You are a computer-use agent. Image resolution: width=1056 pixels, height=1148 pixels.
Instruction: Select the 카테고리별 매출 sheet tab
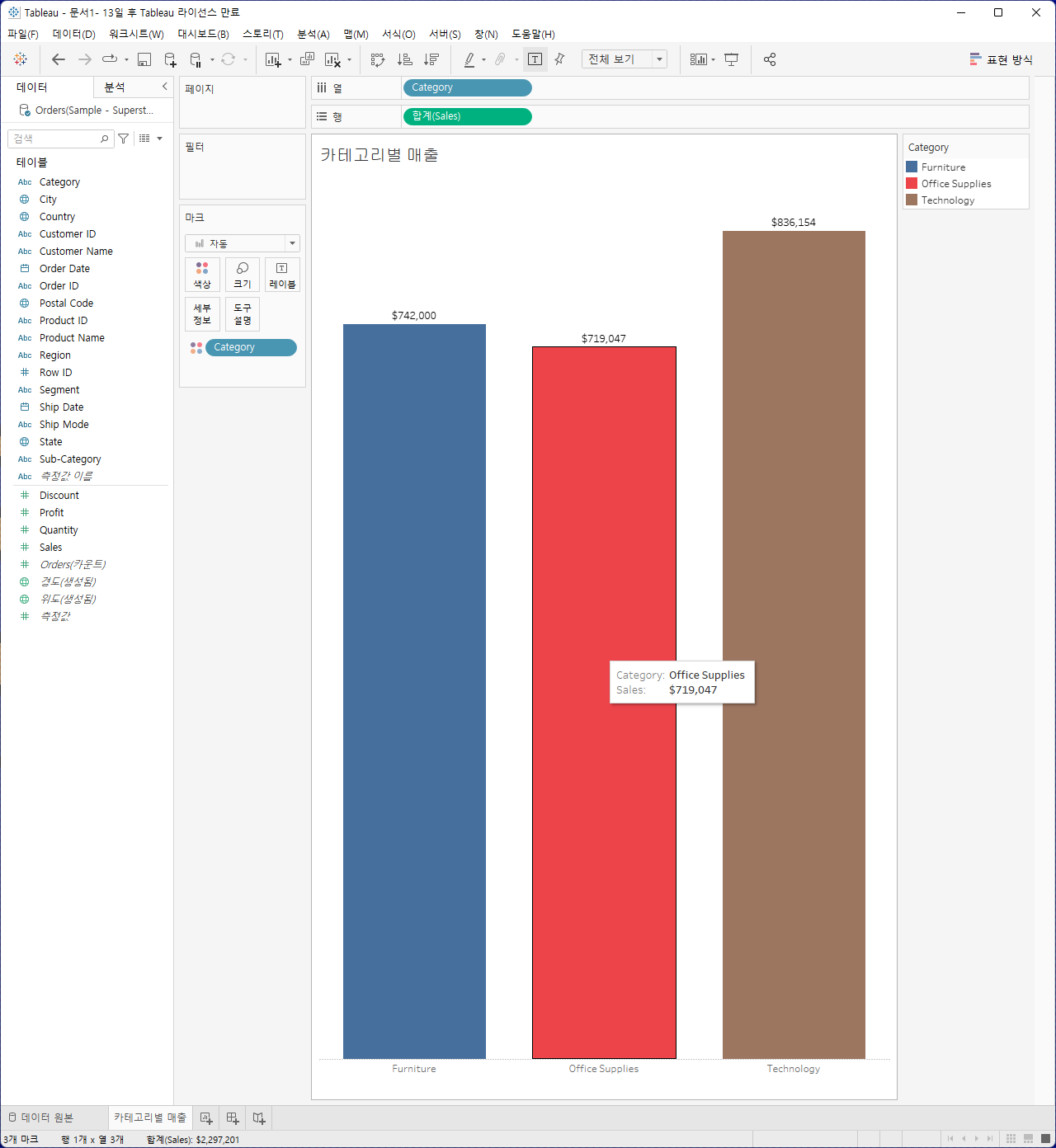point(150,1118)
